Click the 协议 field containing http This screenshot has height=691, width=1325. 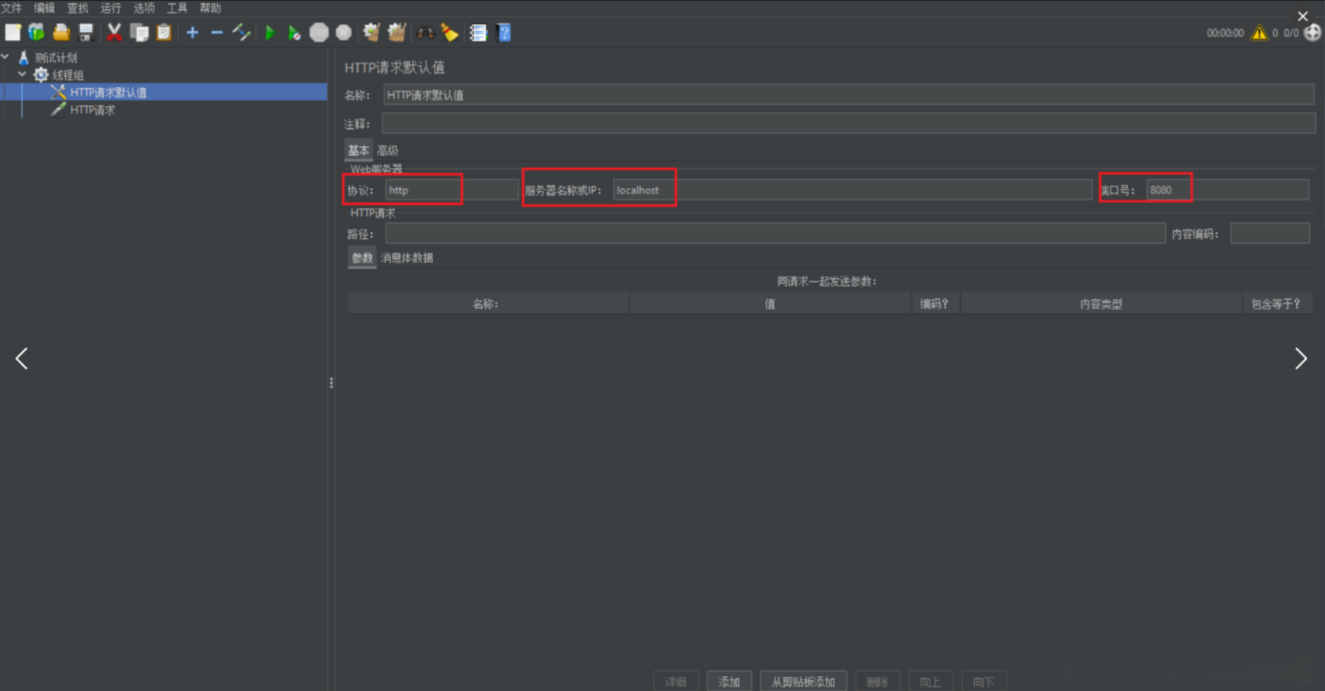(452, 190)
